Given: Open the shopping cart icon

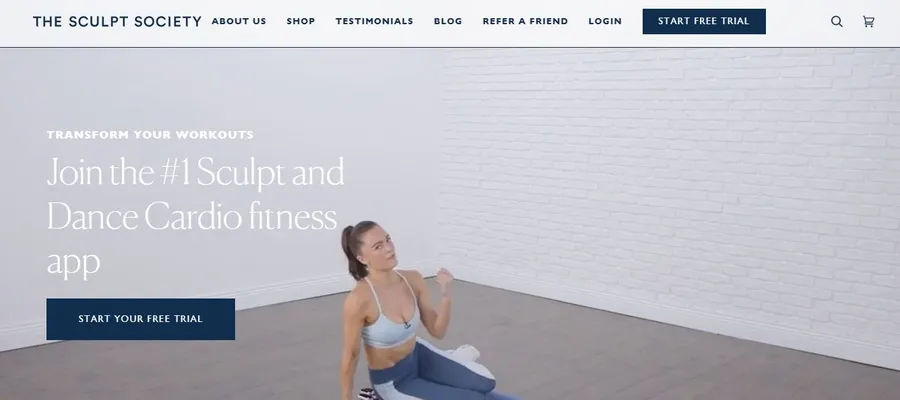Looking at the screenshot, I should 868,22.
